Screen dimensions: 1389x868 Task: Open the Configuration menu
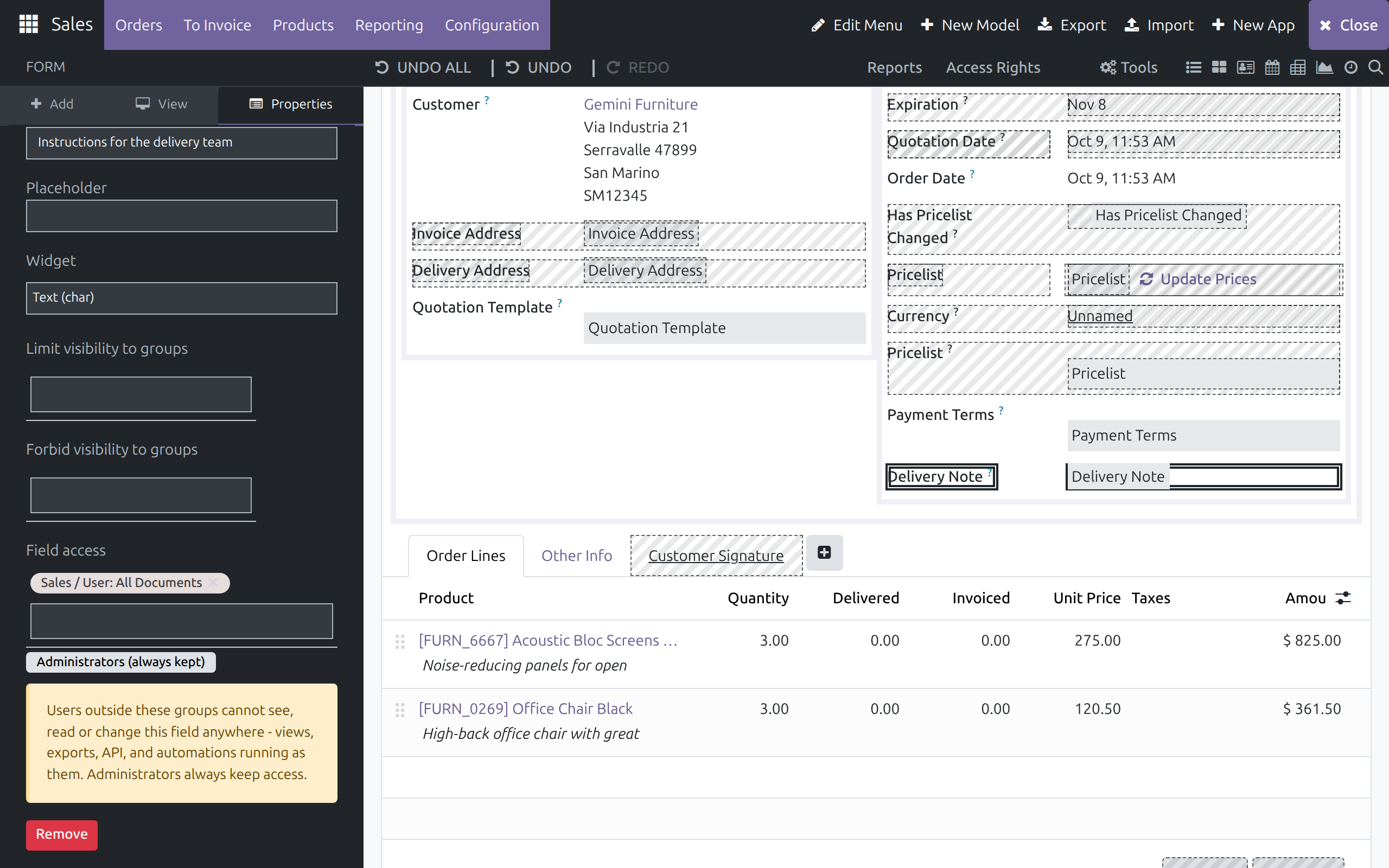[x=492, y=25]
